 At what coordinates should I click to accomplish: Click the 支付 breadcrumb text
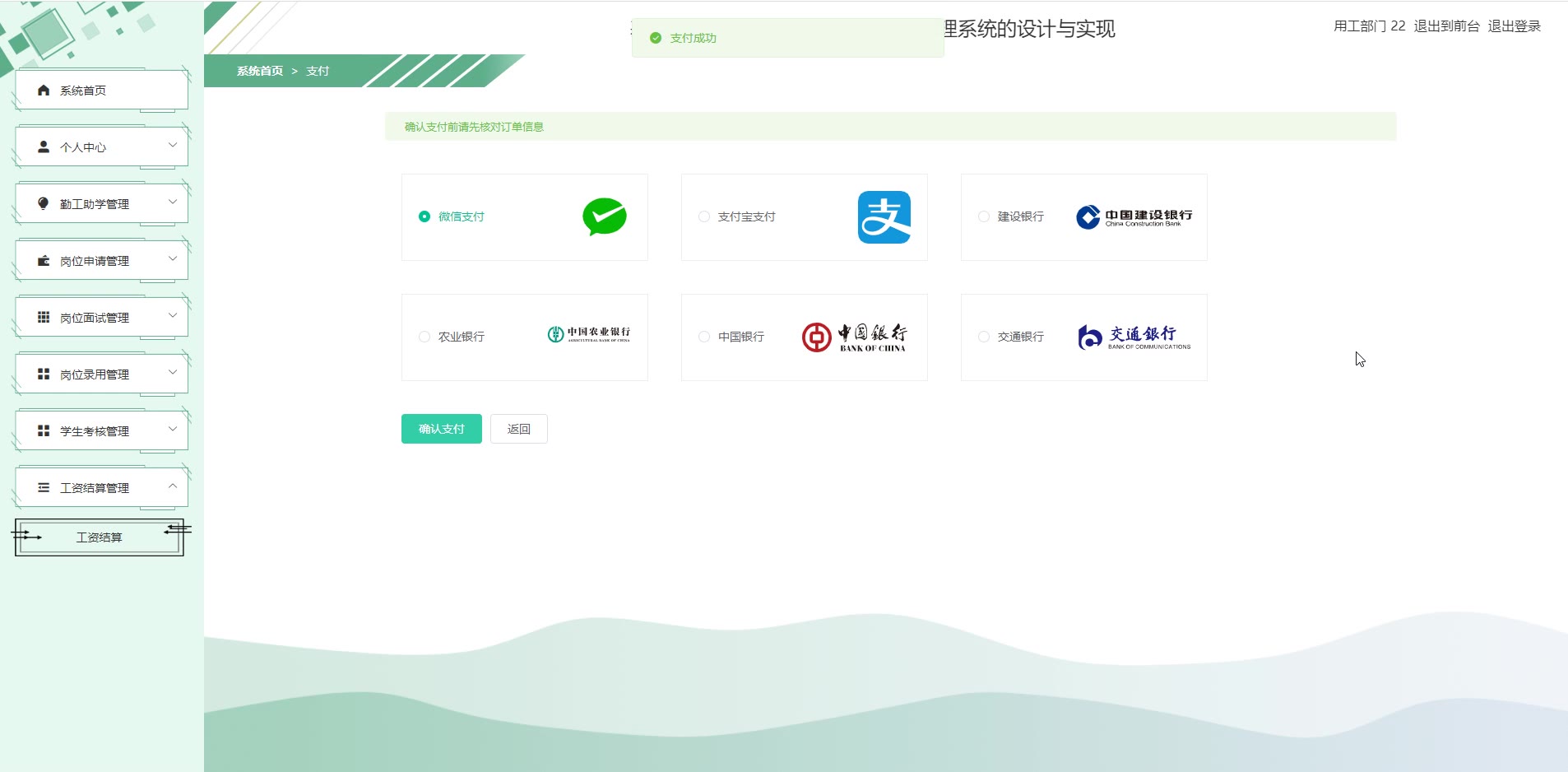pyautogui.click(x=318, y=71)
